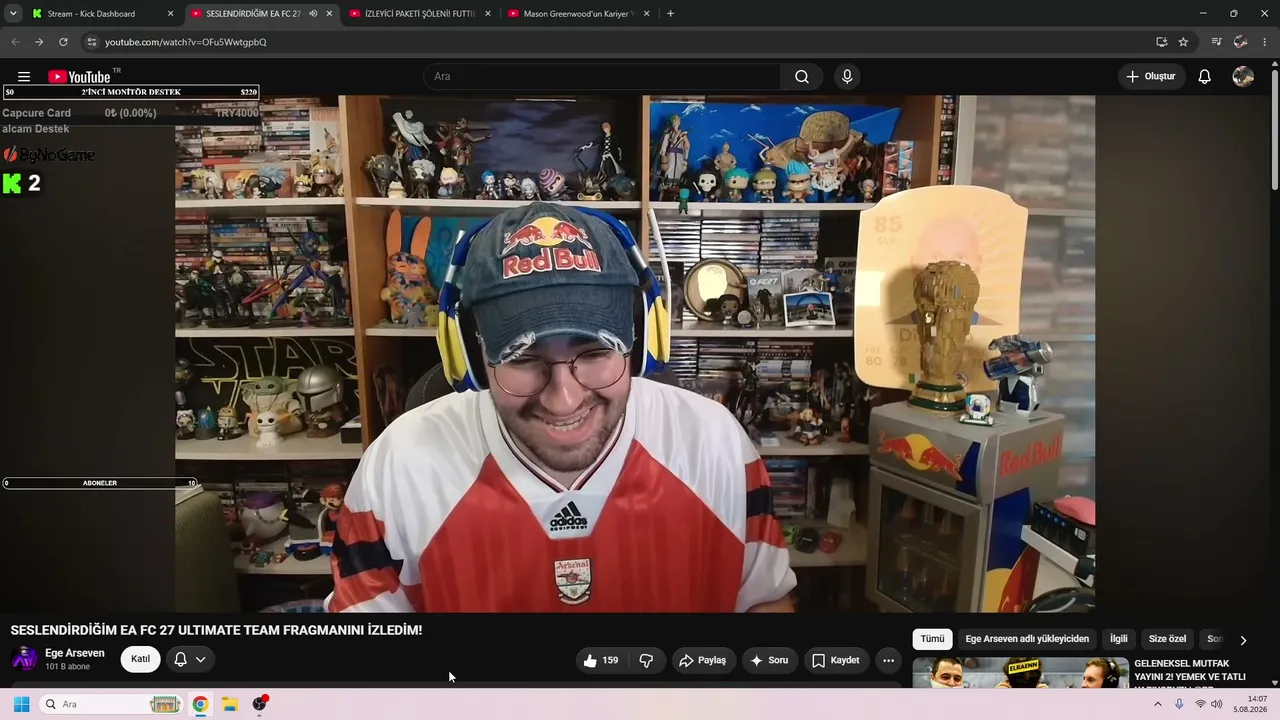
Task: Filter by Ege Arseven adlı yükleyiciden chip
Action: [1027, 639]
